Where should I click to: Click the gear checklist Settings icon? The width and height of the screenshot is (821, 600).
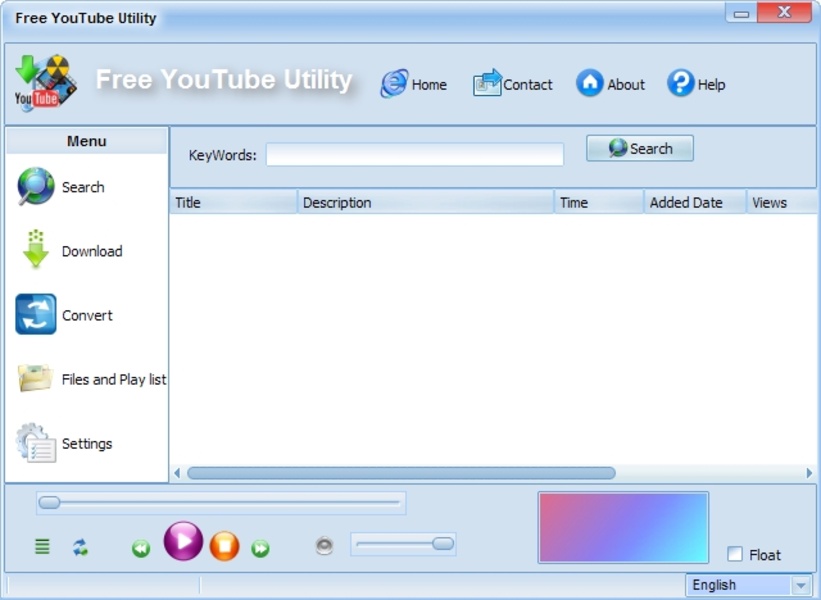[36, 443]
